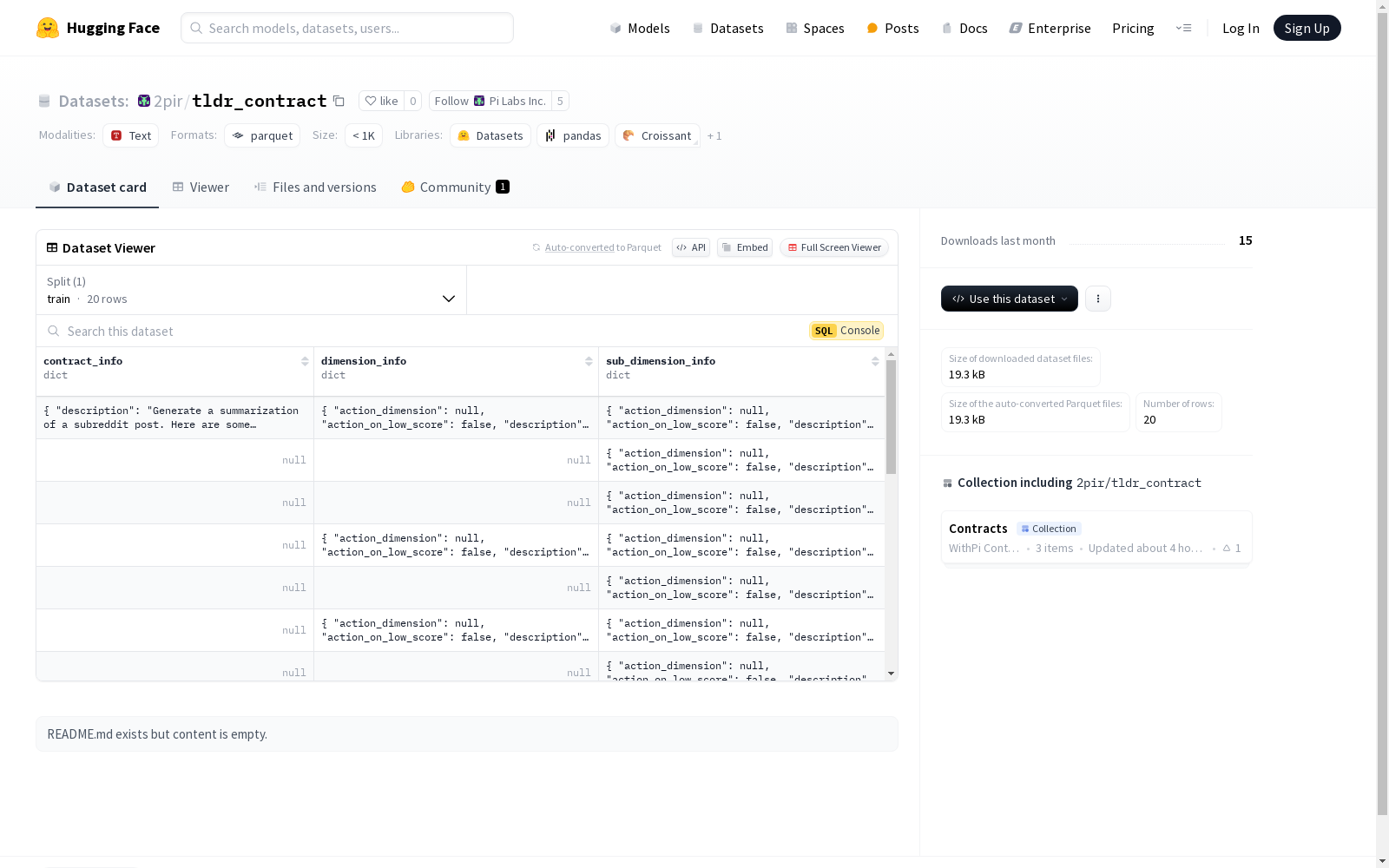Open the Files and versions tab

point(315,187)
